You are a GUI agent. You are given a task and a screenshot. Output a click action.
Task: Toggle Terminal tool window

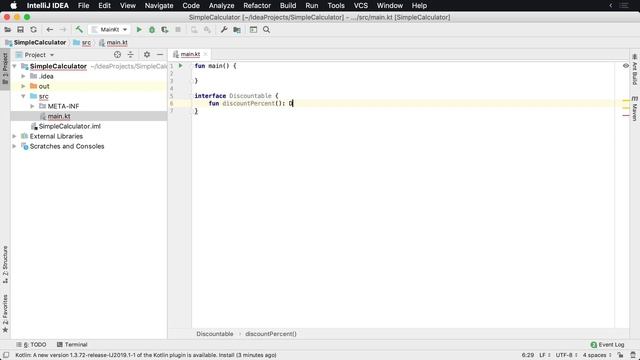tap(72, 344)
